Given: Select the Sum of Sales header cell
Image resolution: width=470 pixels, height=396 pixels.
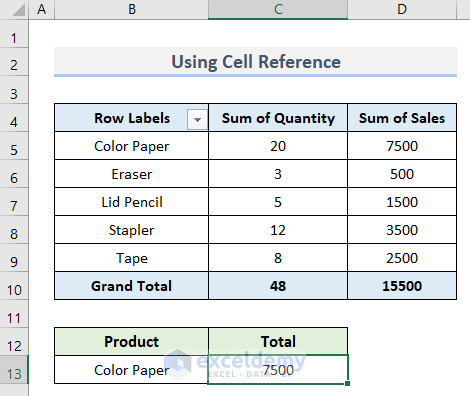Looking at the screenshot, I should (x=402, y=118).
